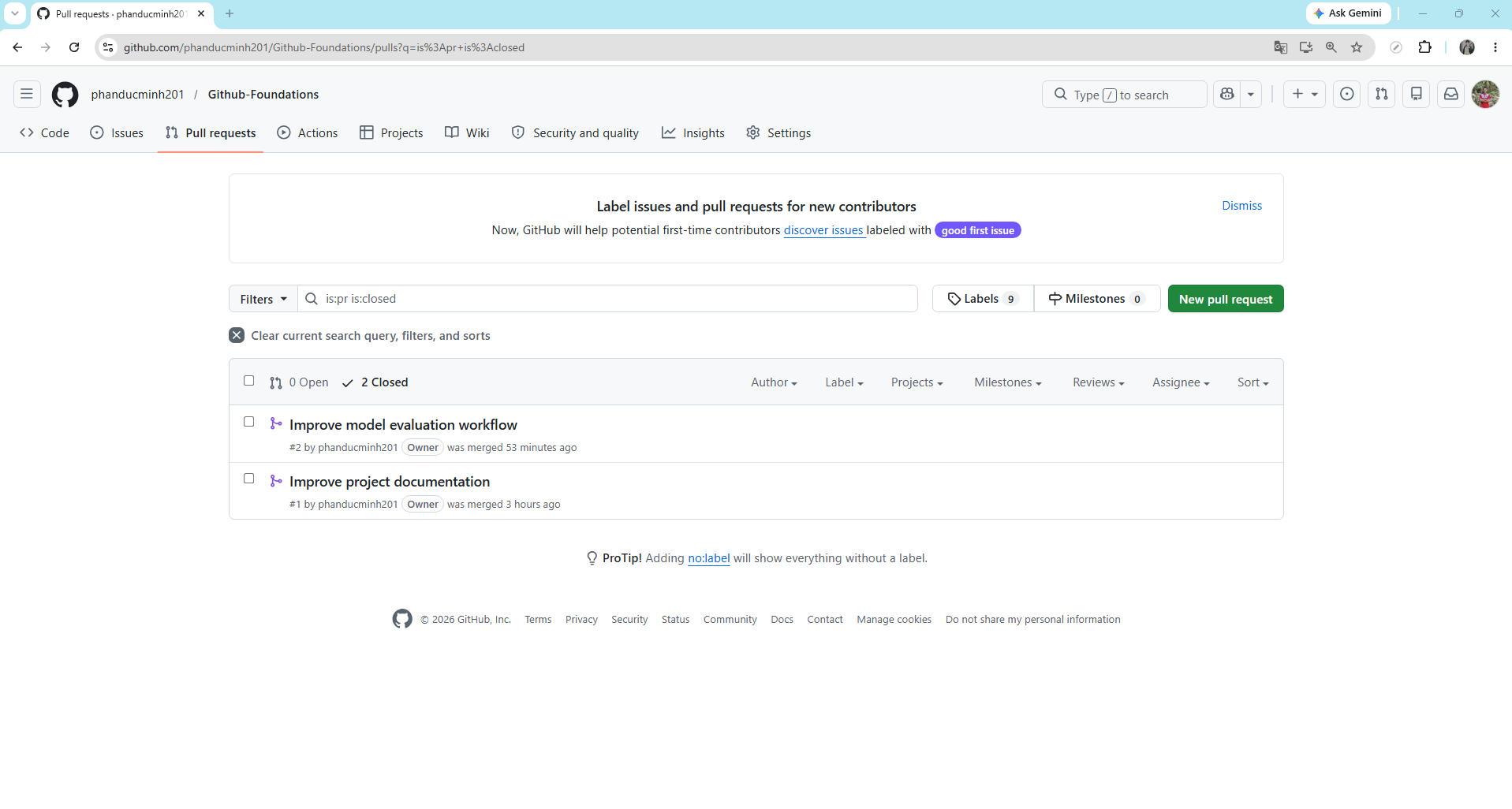Screen dimensions: 1512x809
Task: Open footer GitHub logo link
Action: [x=402, y=619]
